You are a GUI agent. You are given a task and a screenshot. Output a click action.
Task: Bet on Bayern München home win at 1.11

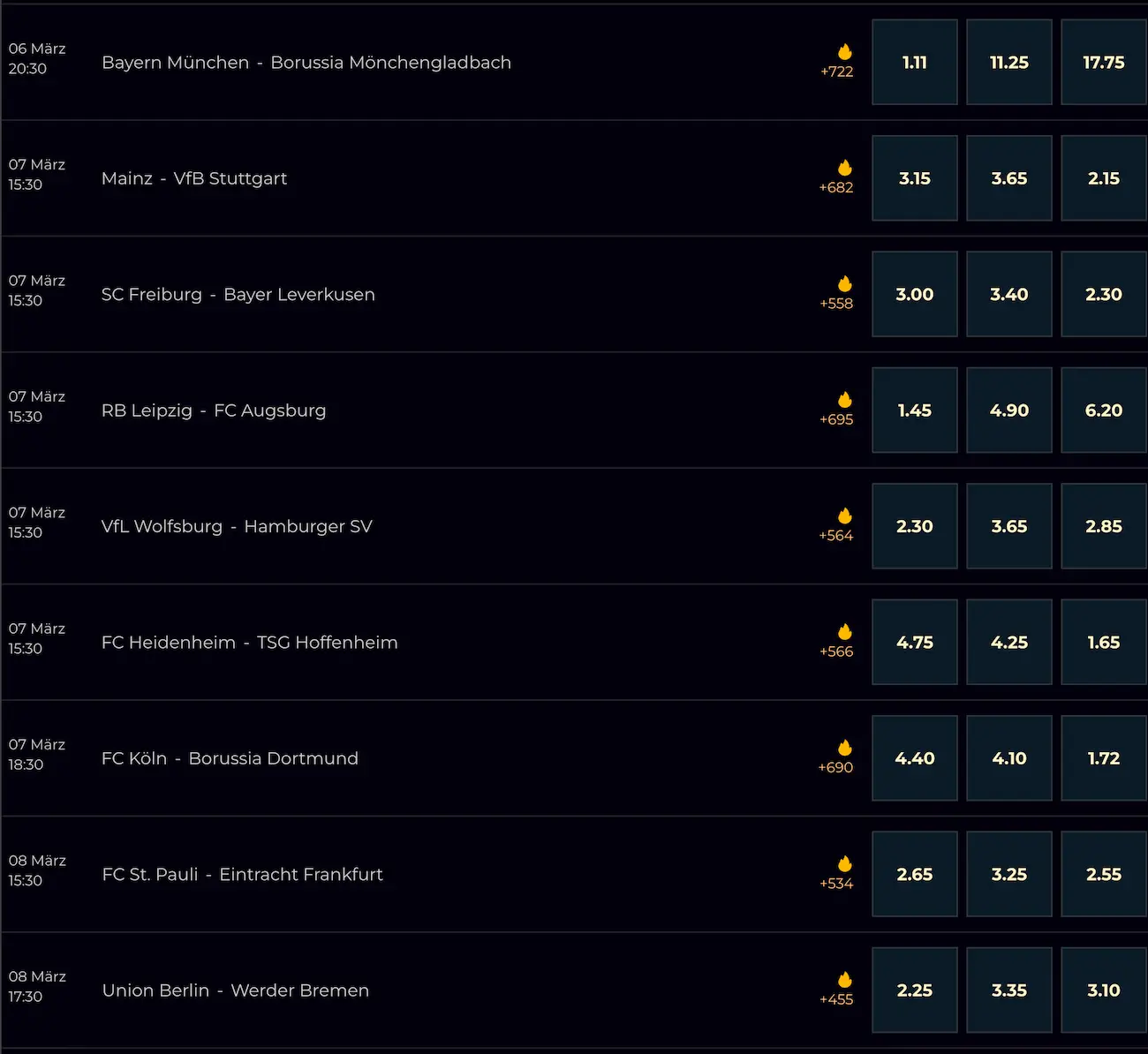(914, 62)
